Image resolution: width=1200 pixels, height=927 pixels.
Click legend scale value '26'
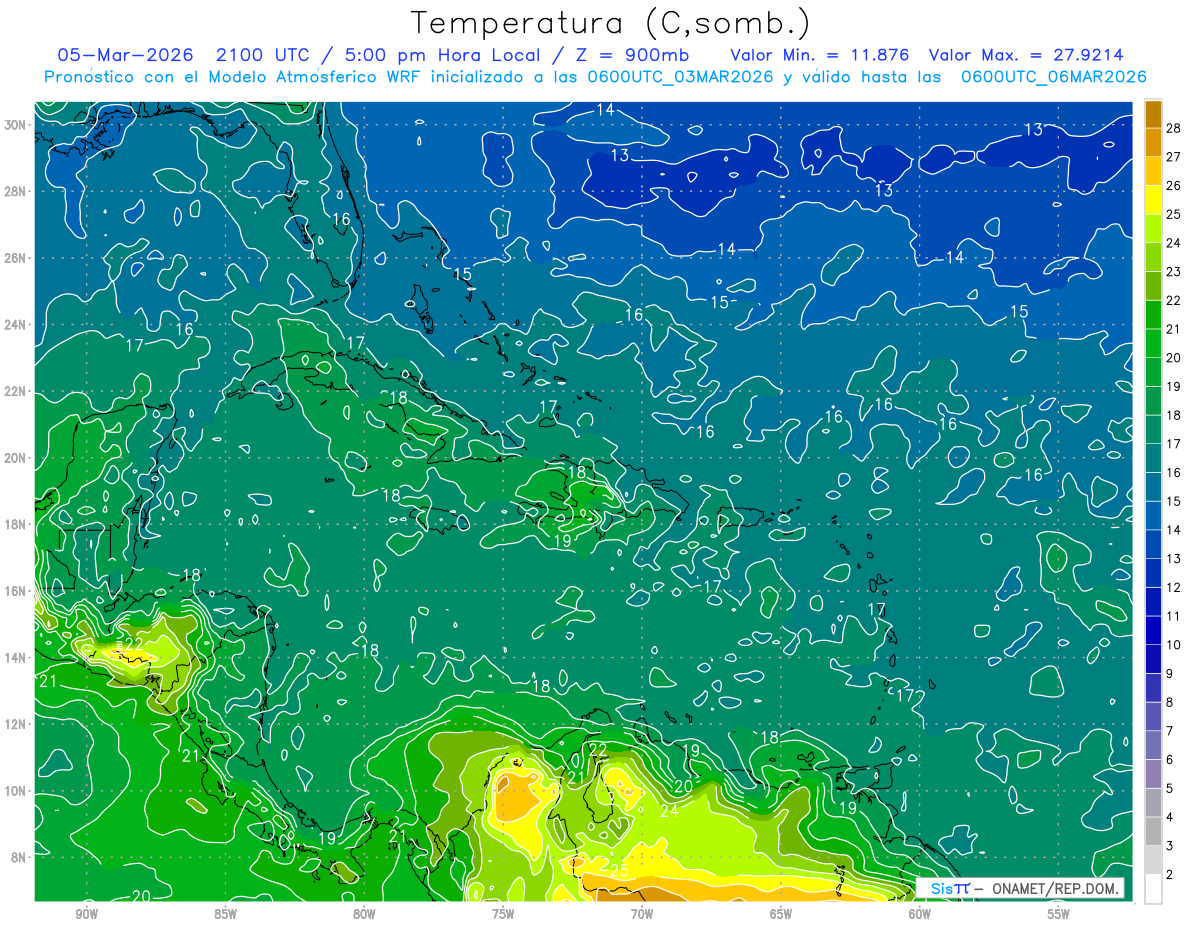(1174, 186)
